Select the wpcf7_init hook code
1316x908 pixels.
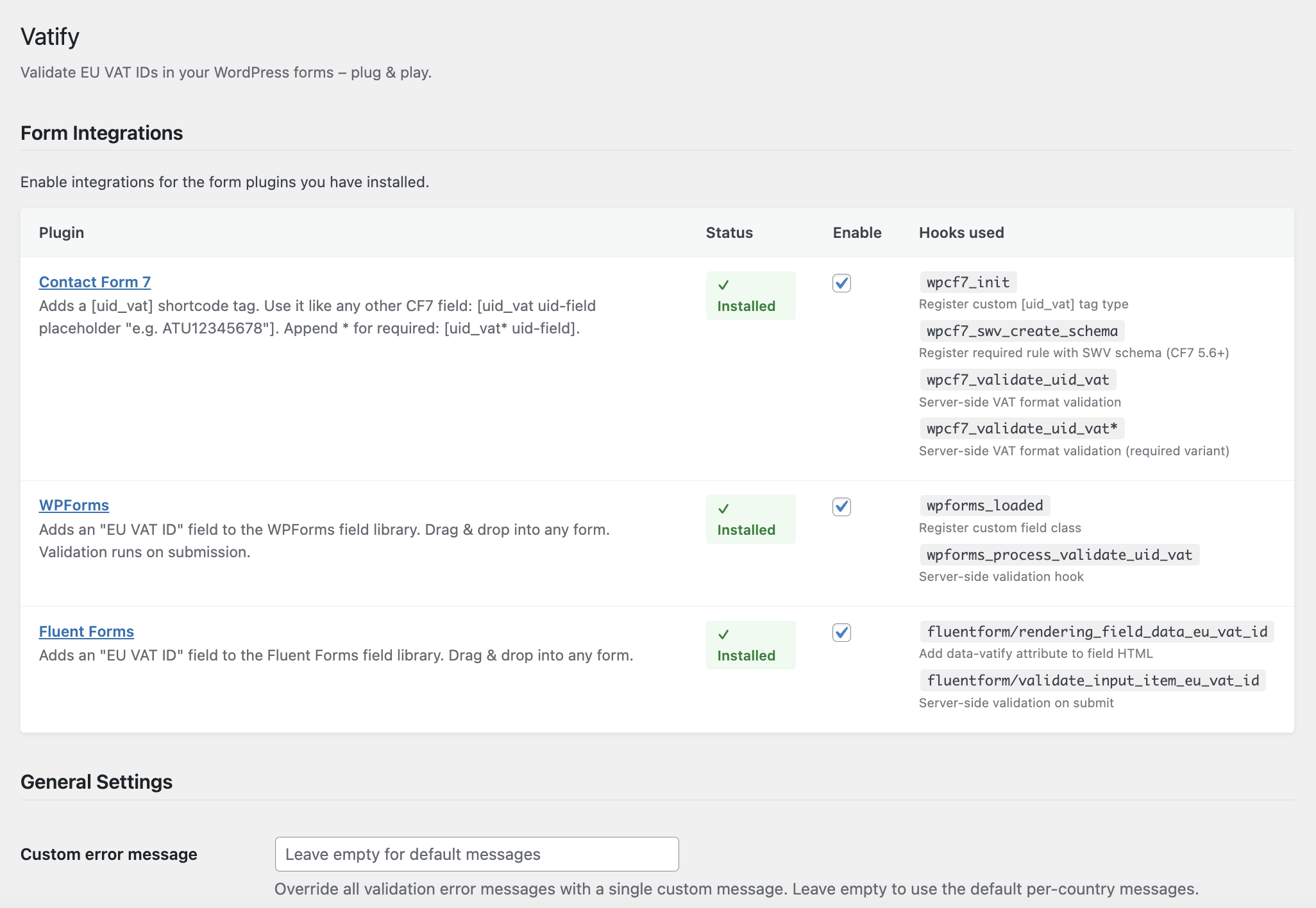(x=968, y=282)
